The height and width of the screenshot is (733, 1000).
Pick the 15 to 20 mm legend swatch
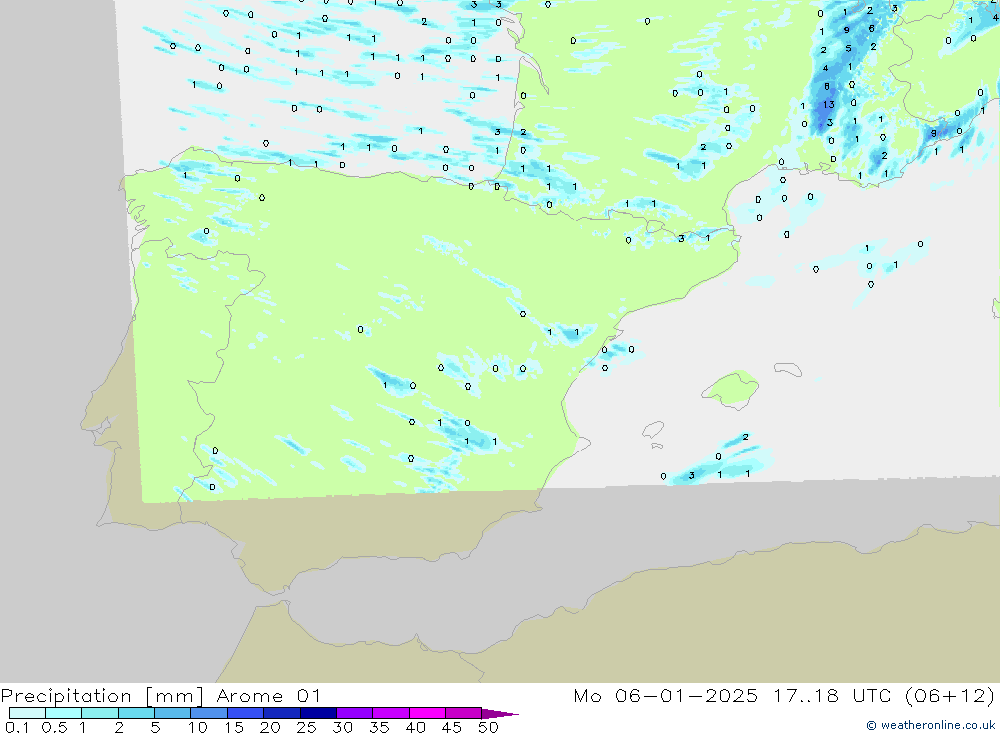pos(246,713)
